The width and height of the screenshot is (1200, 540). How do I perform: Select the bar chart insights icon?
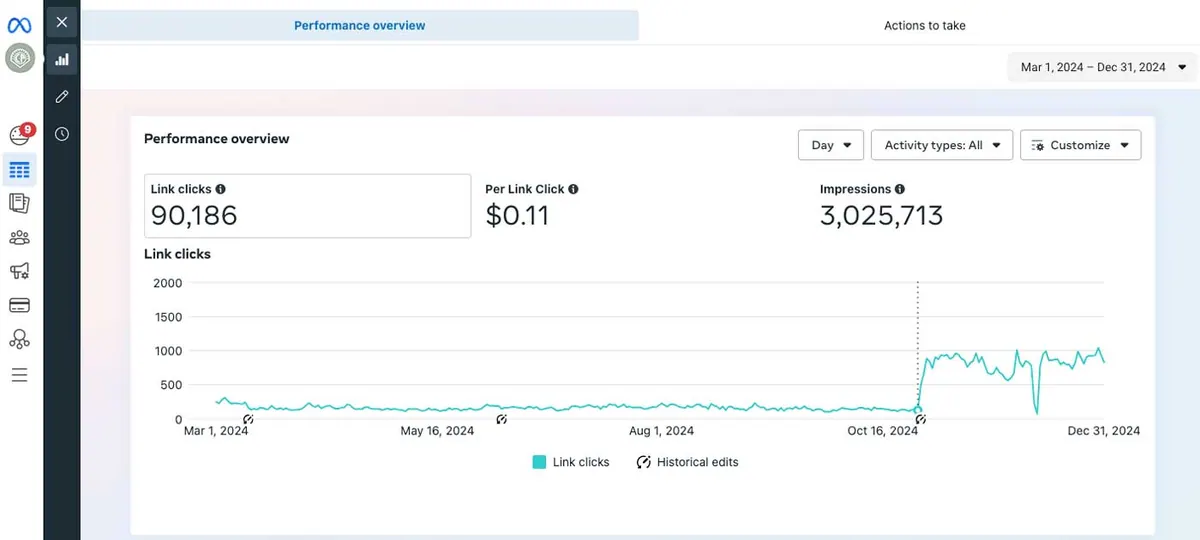tap(62, 59)
